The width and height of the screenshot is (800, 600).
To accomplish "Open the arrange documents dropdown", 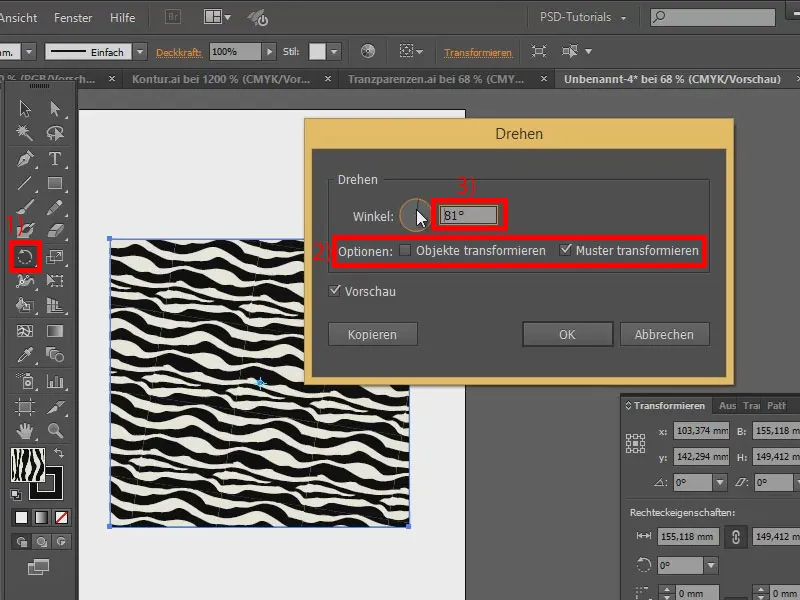I will pos(217,17).
